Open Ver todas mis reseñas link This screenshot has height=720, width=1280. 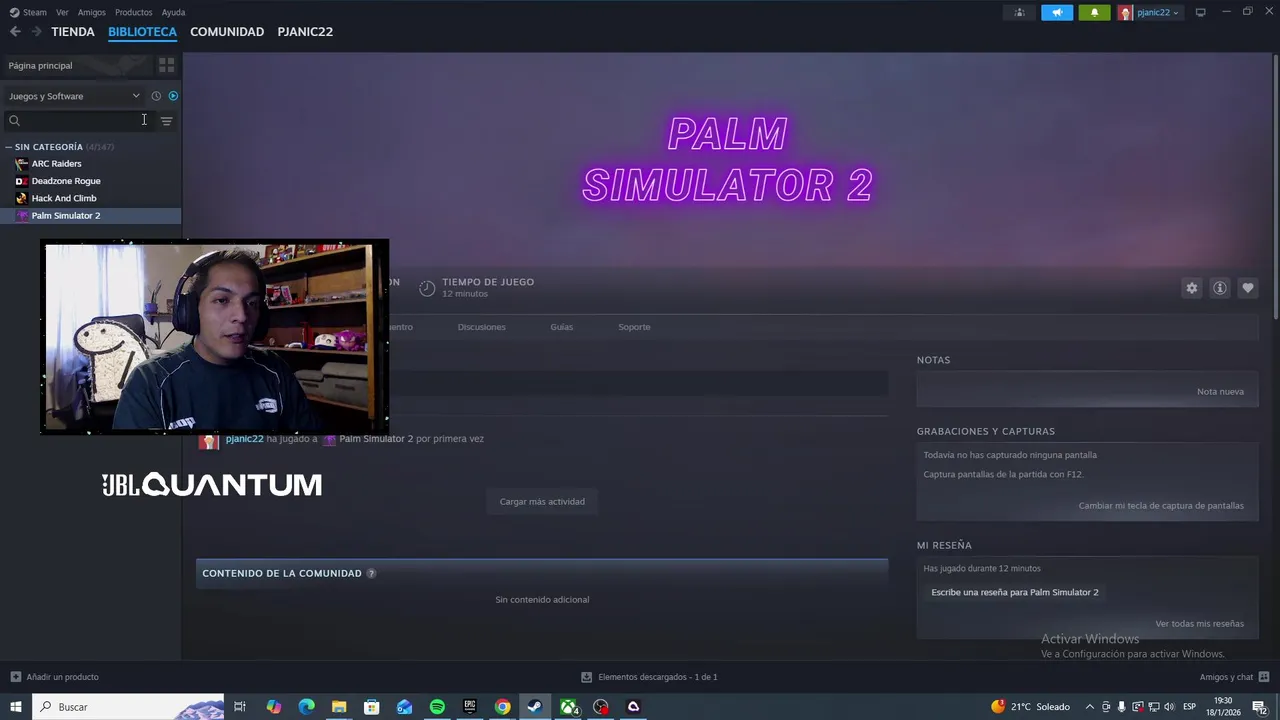coord(1199,624)
